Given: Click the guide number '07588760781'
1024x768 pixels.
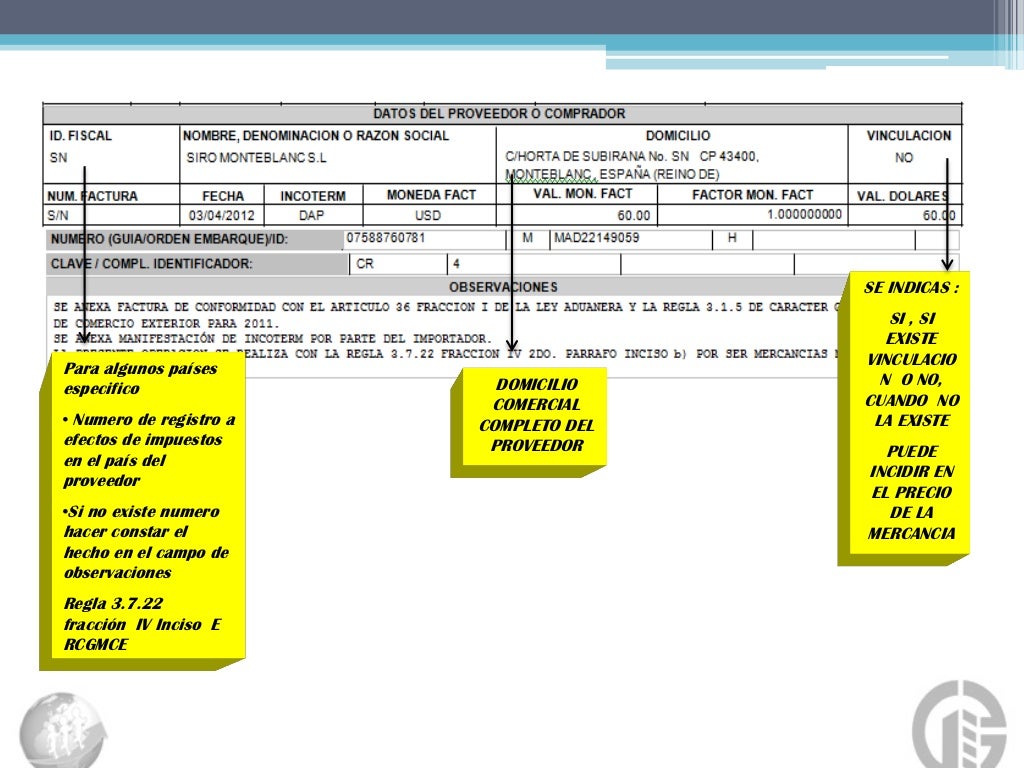Looking at the screenshot, I should (x=385, y=238).
